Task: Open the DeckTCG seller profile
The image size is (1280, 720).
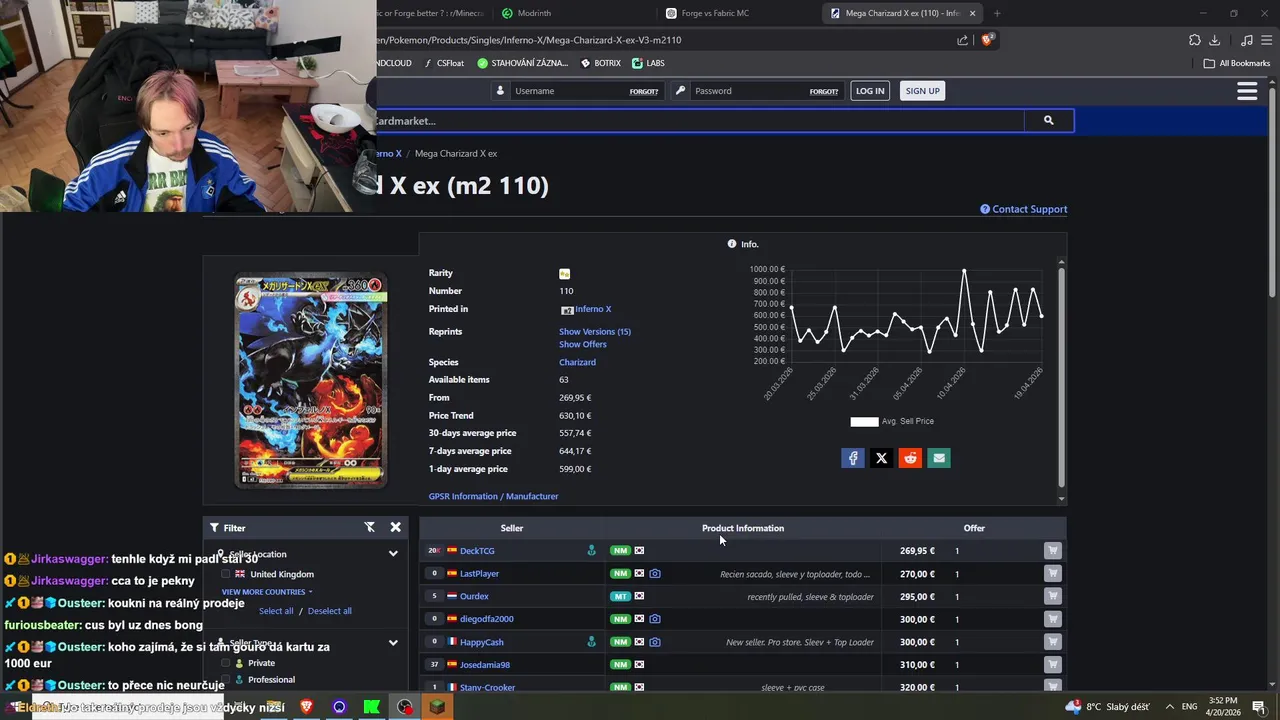Action: coord(477,551)
